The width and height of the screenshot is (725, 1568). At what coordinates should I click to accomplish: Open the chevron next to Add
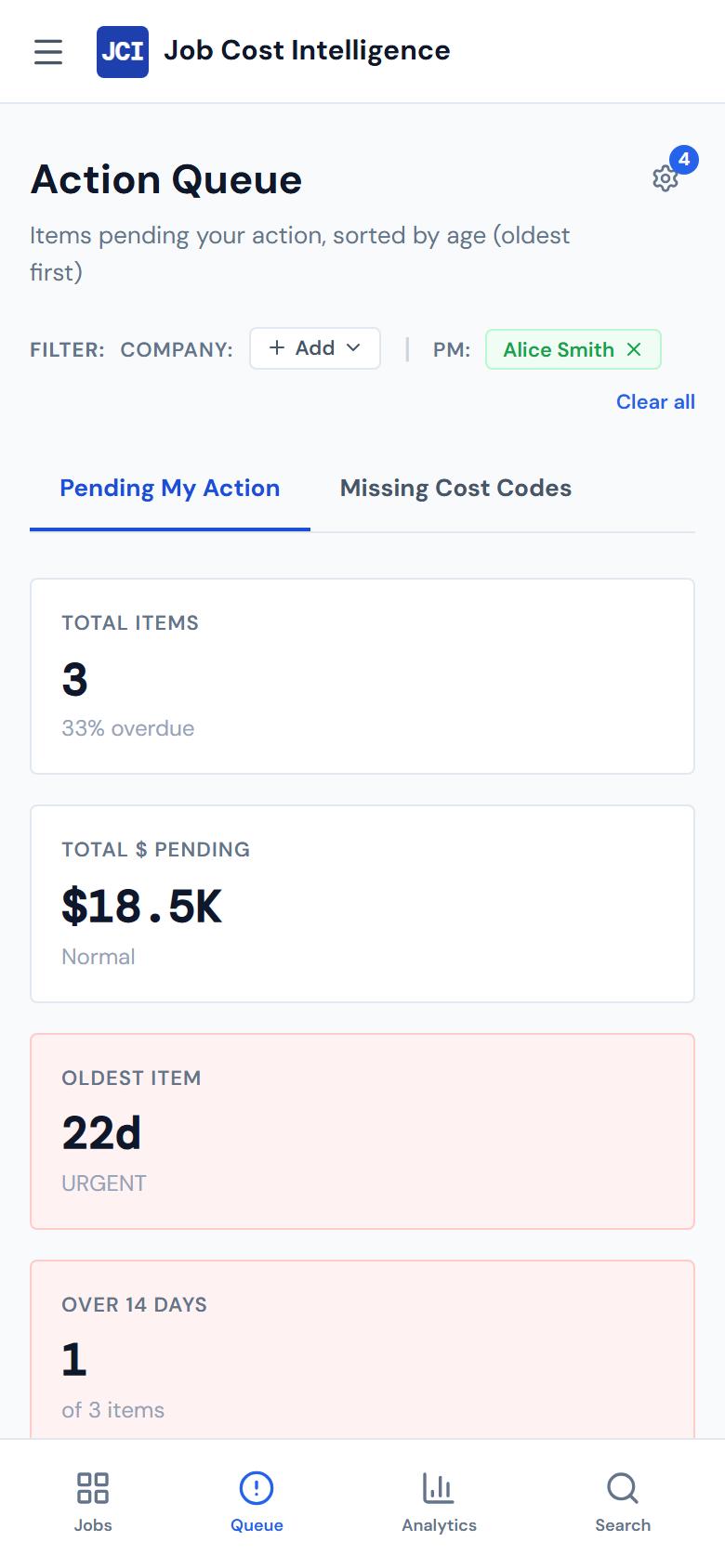353,348
